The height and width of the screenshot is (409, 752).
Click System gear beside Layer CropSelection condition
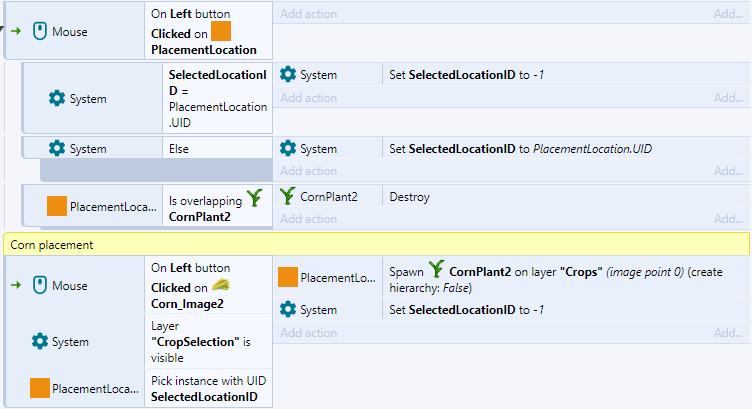tap(40, 341)
